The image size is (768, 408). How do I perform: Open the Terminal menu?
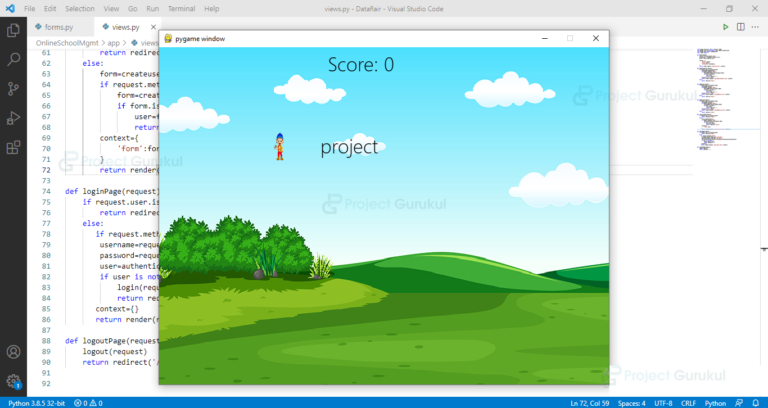pyautogui.click(x=181, y=9)
